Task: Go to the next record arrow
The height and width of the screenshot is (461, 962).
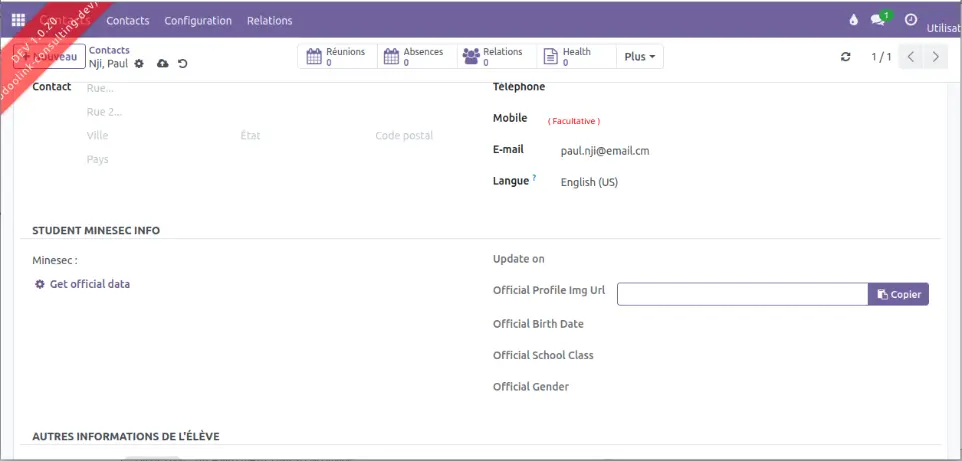Action: (x=935, y=57)
